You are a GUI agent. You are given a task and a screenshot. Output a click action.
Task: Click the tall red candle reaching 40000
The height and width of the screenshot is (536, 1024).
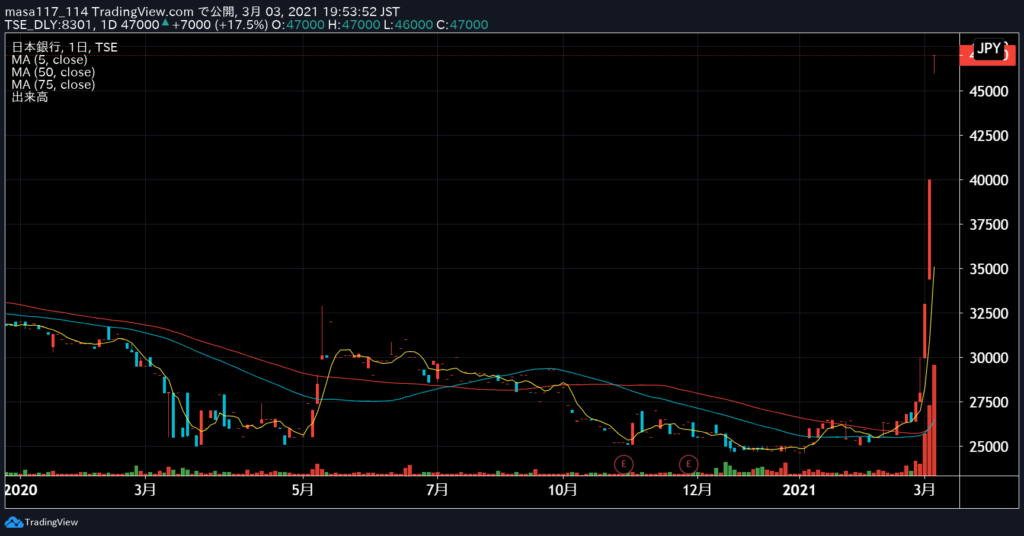click(929, 229)
